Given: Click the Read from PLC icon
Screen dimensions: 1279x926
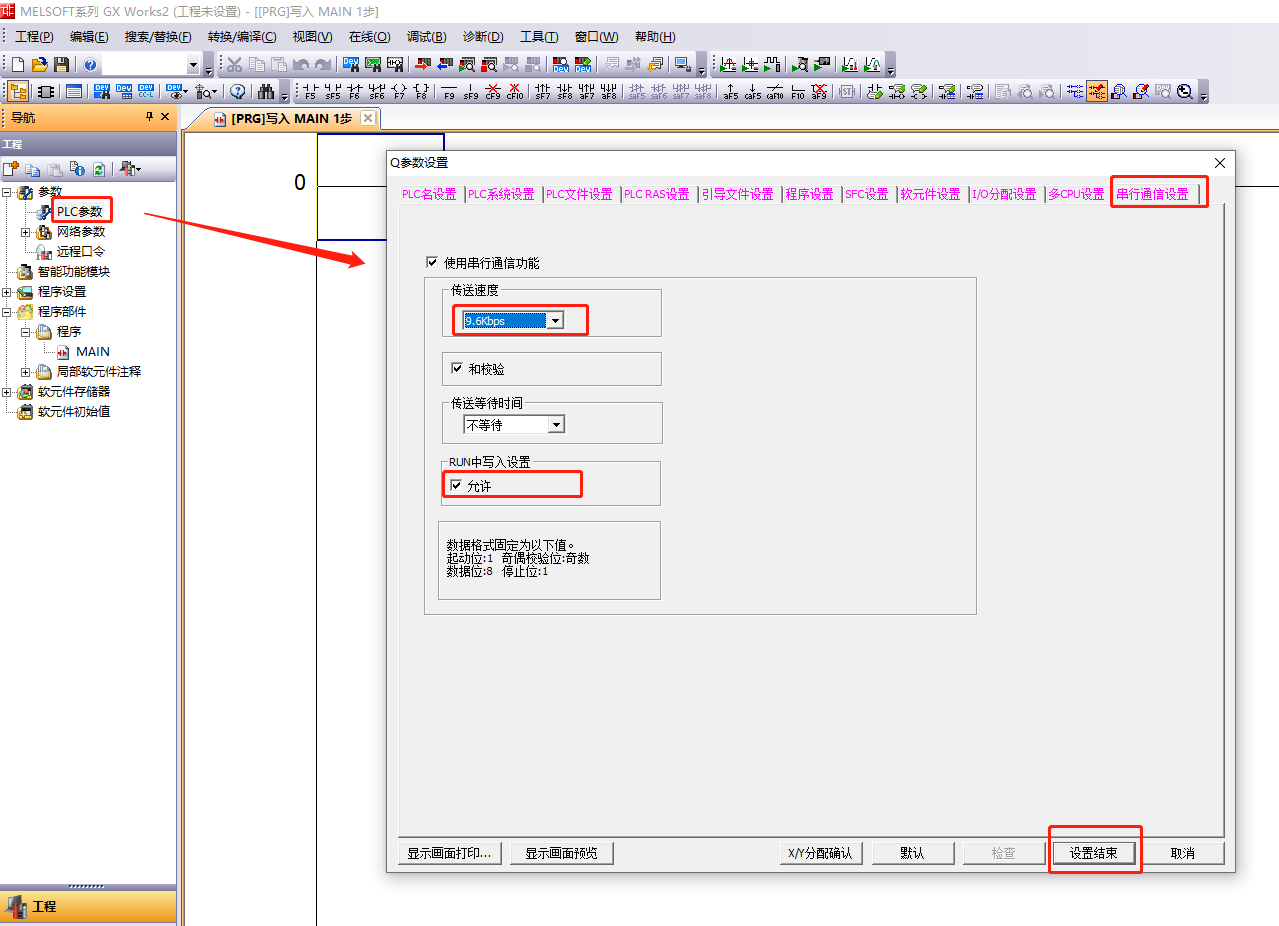Looking at the screenshot, I should pyautogui.click(x=444, y=65).
